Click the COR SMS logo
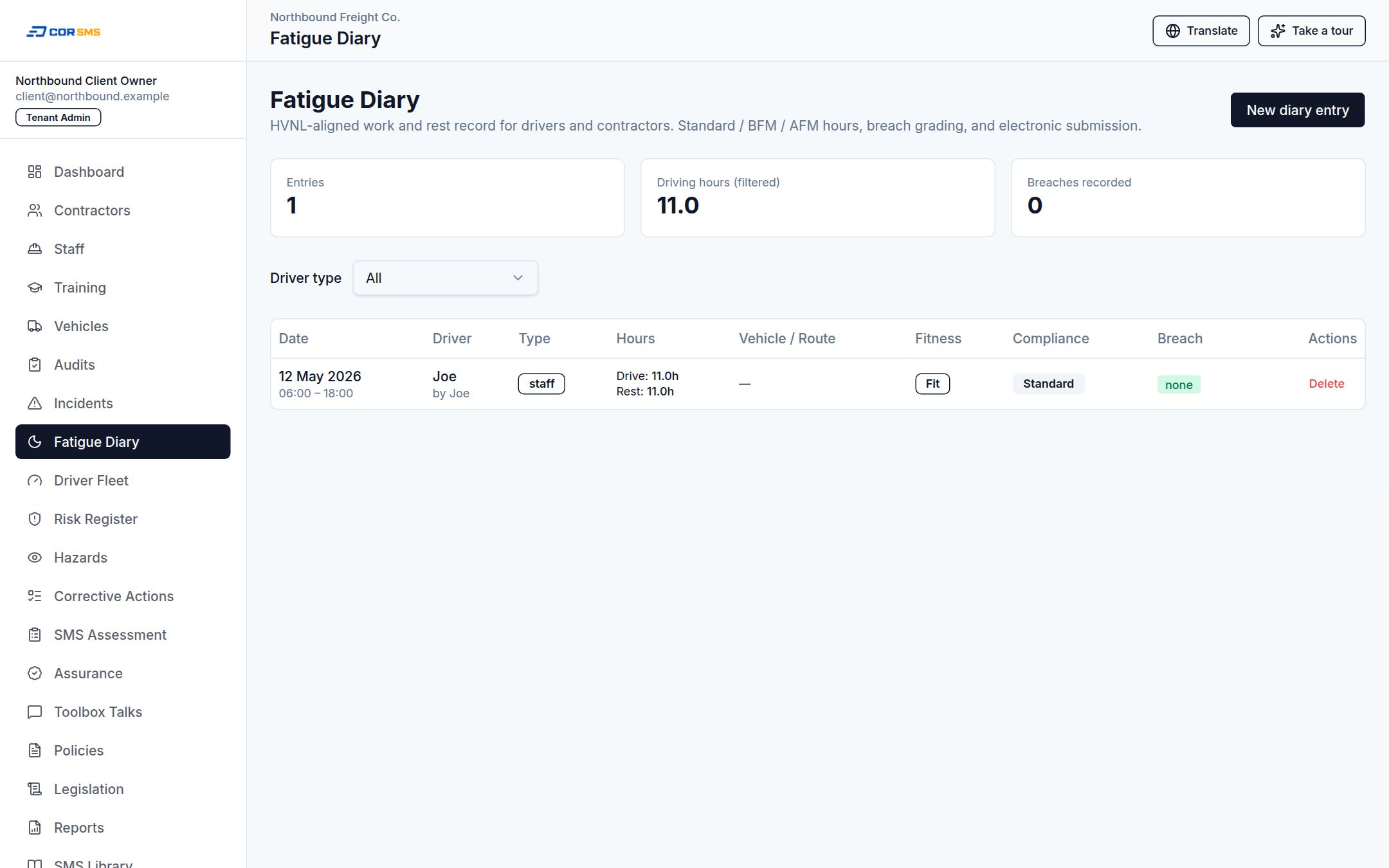This screenshot has height=868, width=1389. [x=63, y=32]
